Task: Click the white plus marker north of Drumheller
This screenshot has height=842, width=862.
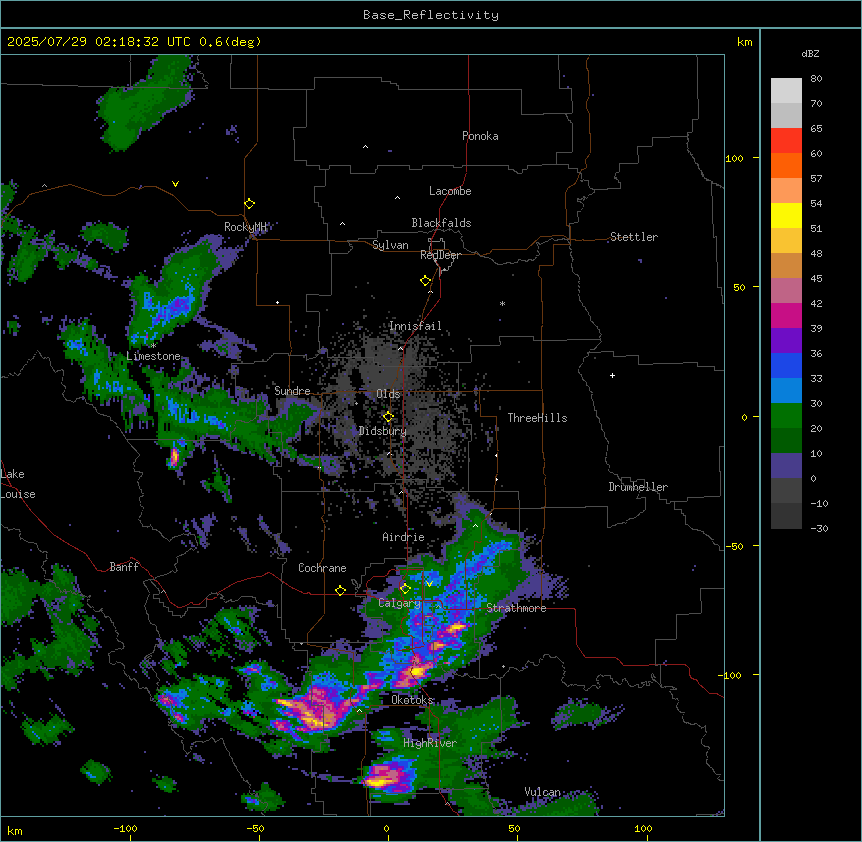Action: click(612, 375)
